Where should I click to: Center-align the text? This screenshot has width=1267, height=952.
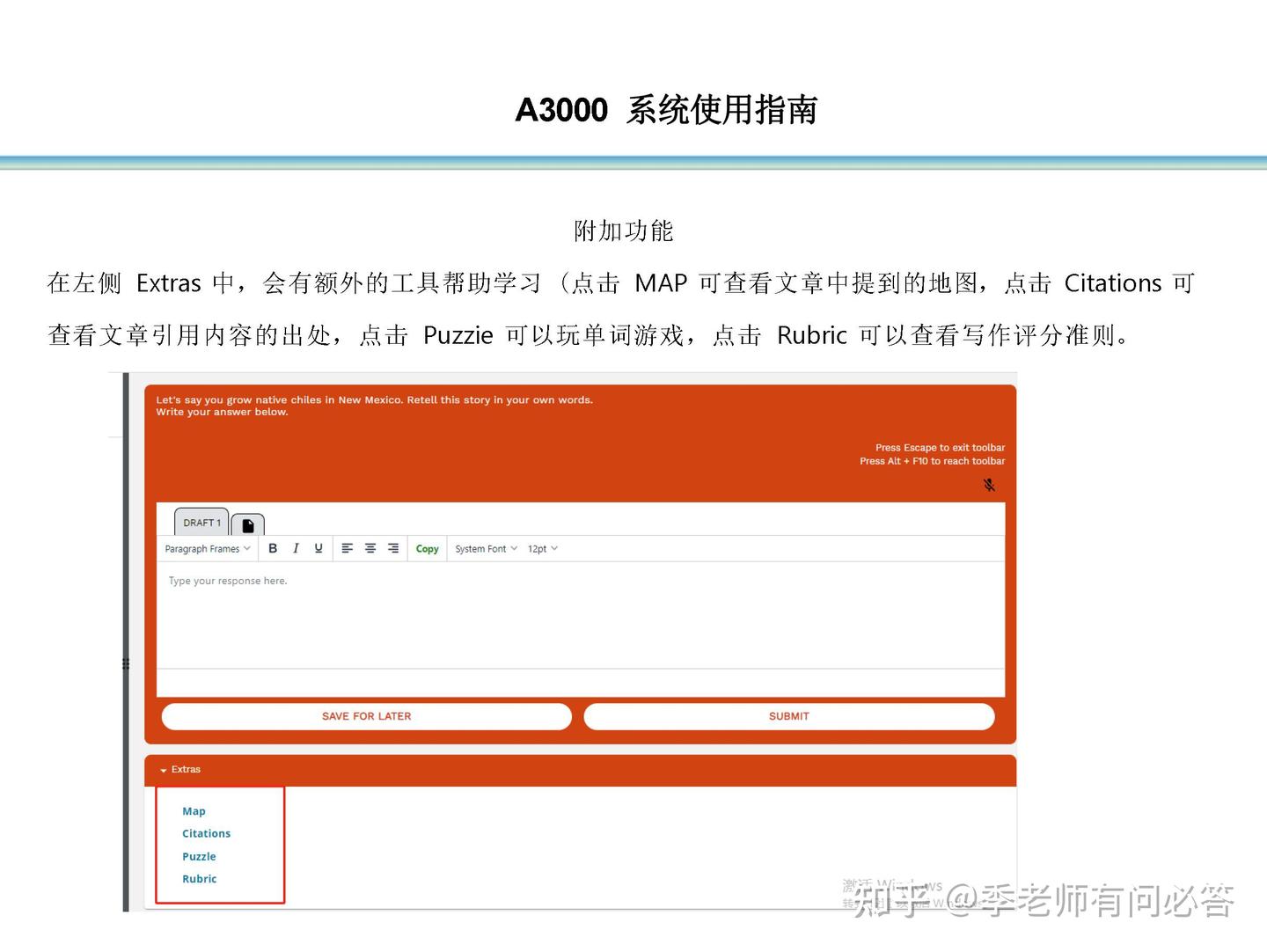pyautogui.click(x=370, y=548)
